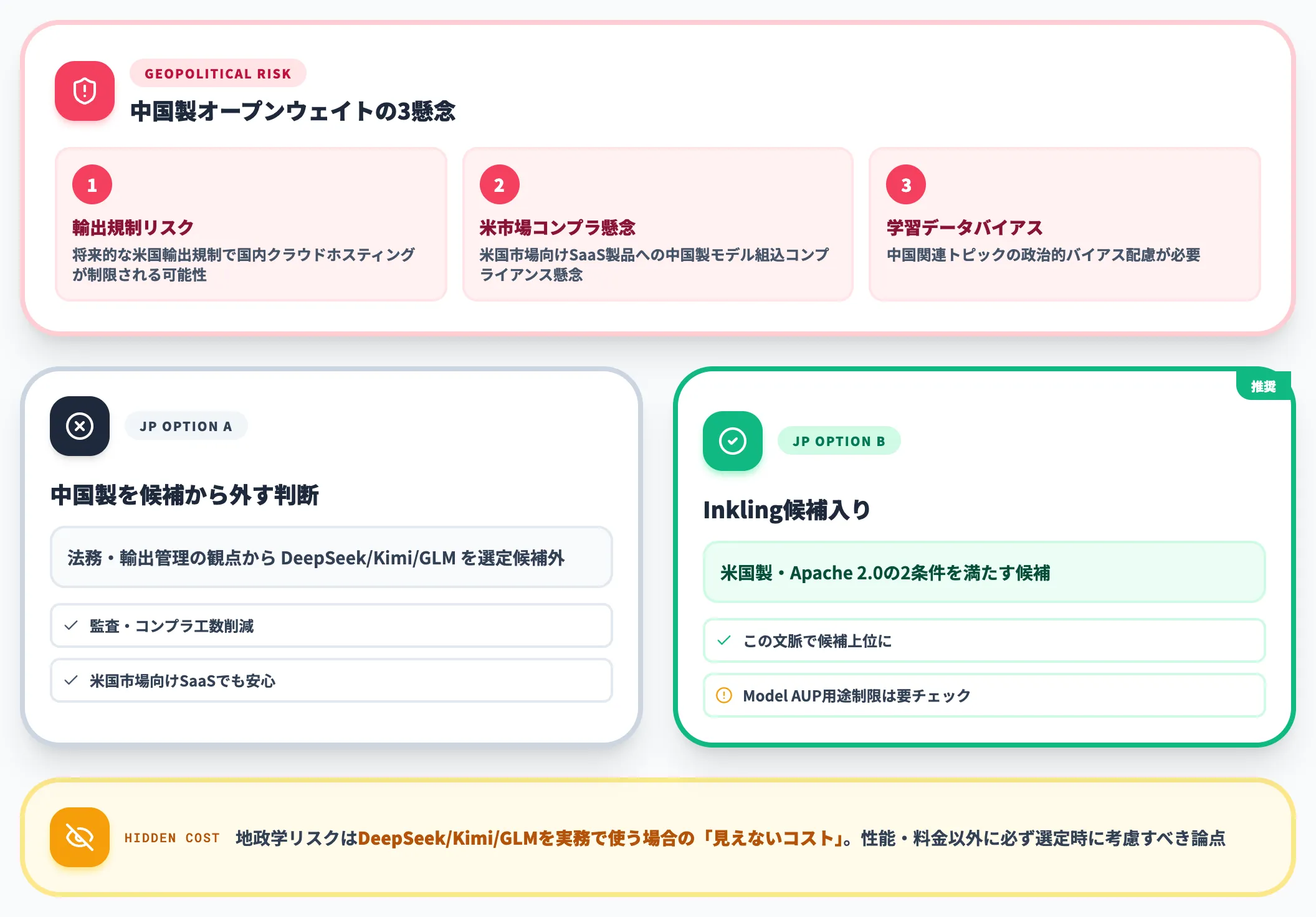Viewport: 1316px width, 917px height.
Task: Click the orange crossed-out eye hidden cost icon
Action: [x=80, y=837]
